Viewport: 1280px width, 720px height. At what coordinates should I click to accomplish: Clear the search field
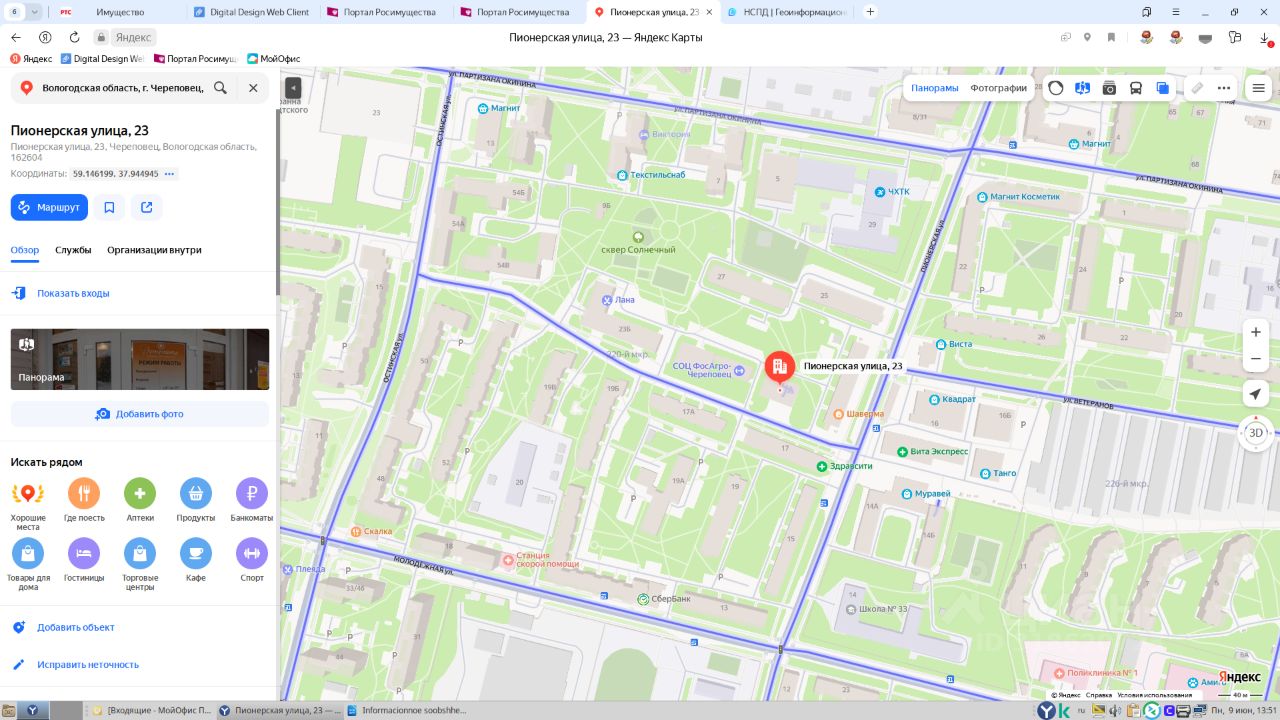(253, 88)
